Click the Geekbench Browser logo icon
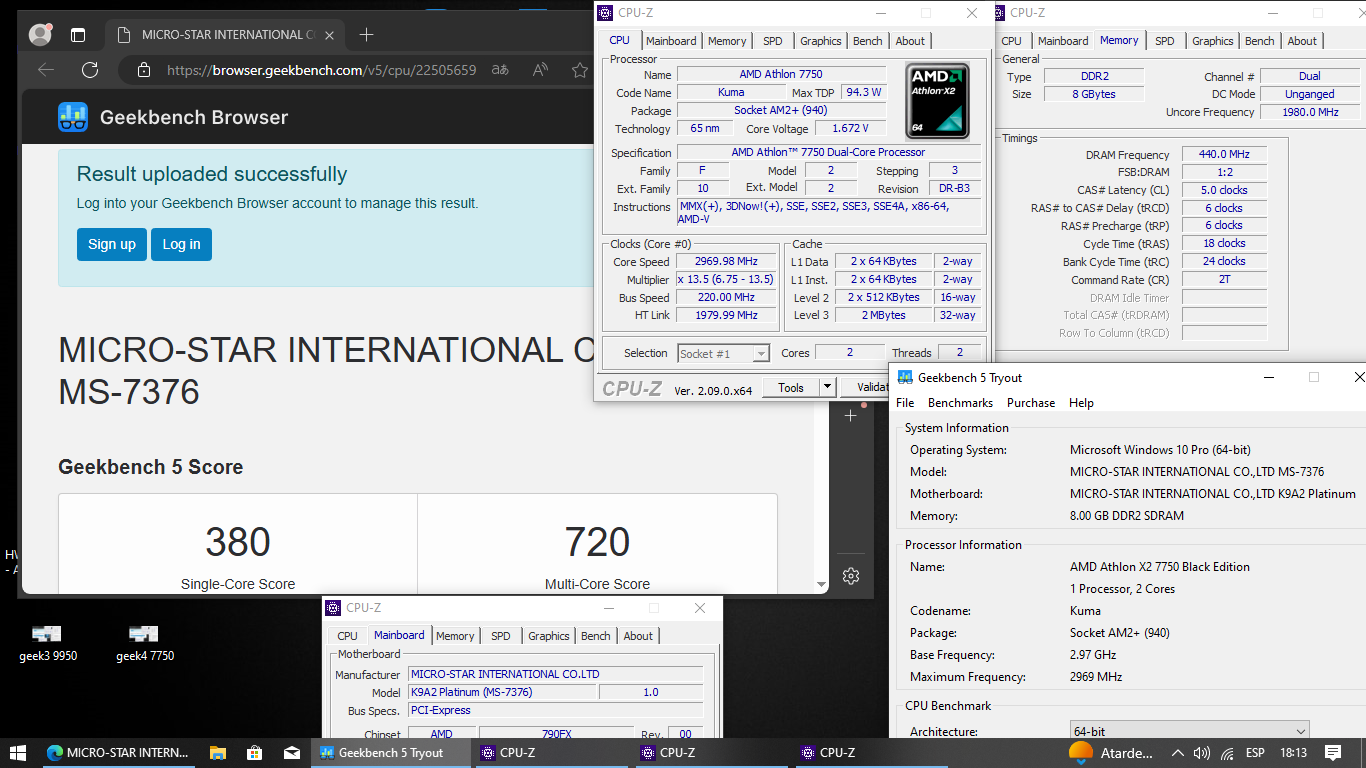1366x768 pixels. [x=73, y=117]
